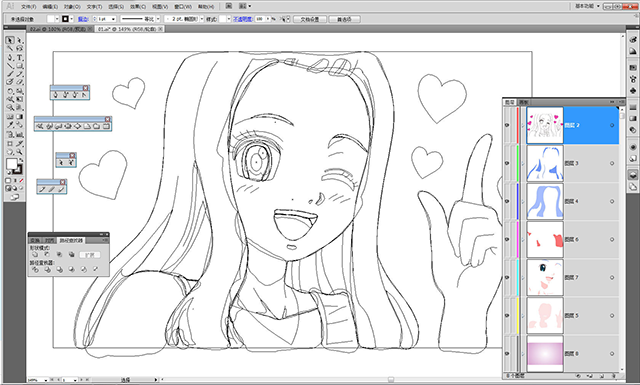Launch Bridge icon in the menu bar
The image size is (640, 385).
[x=229, y=6]
